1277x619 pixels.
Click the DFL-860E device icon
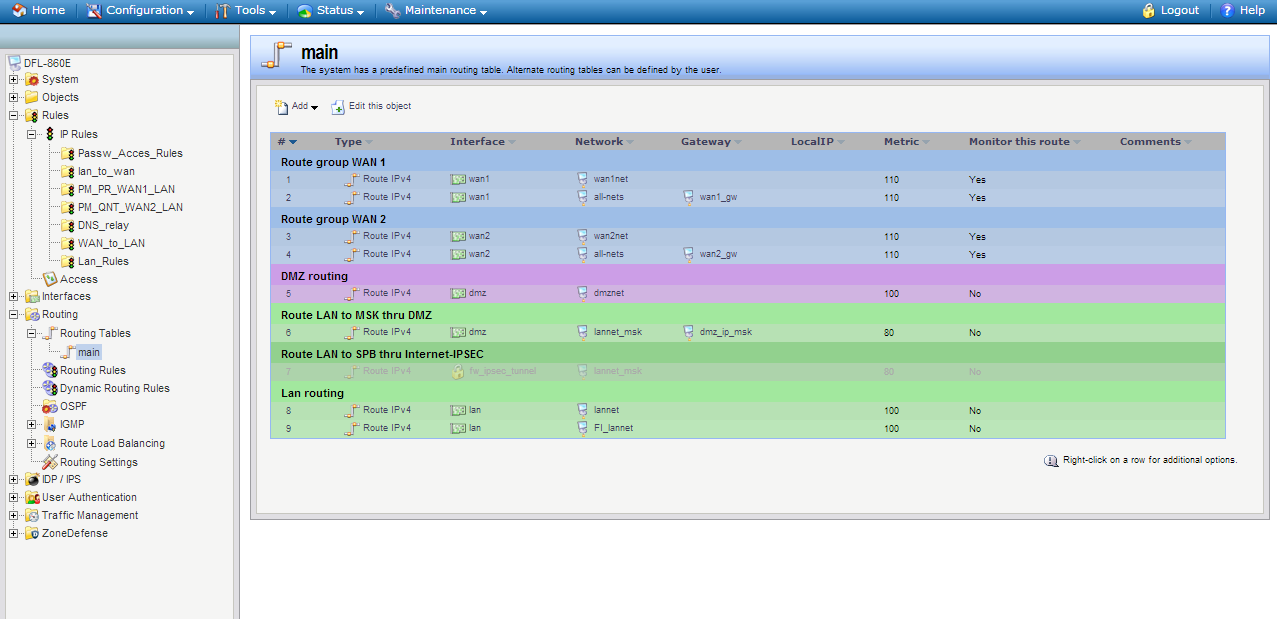(15, 62)
